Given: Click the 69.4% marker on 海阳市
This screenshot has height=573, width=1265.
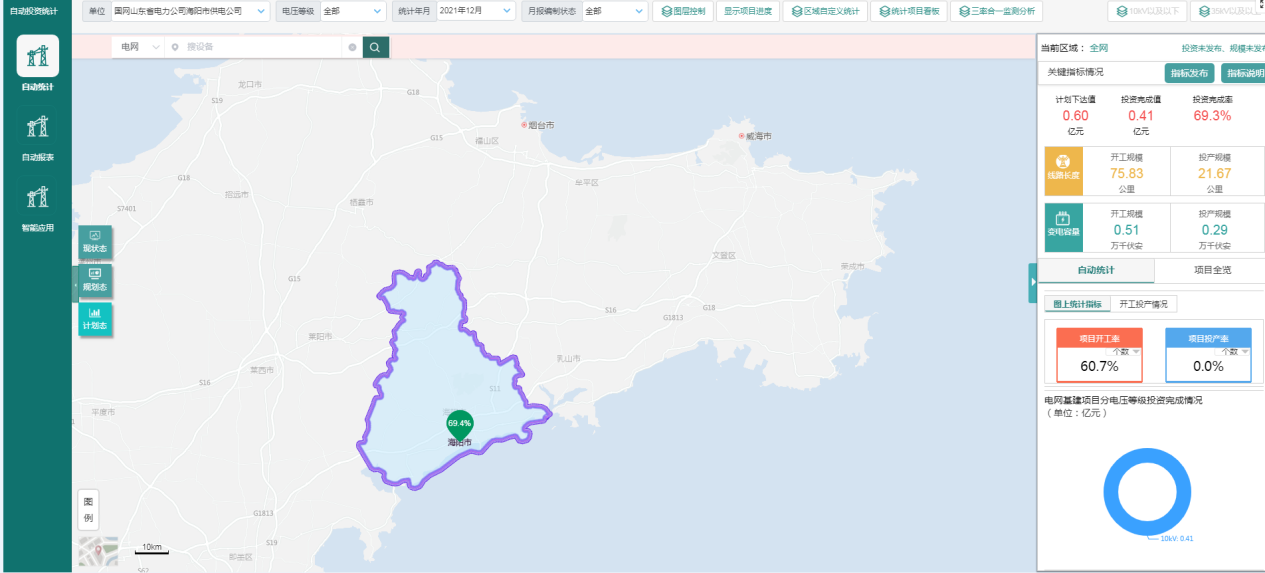Looking at the screenshot, I should tap(460, 424).
